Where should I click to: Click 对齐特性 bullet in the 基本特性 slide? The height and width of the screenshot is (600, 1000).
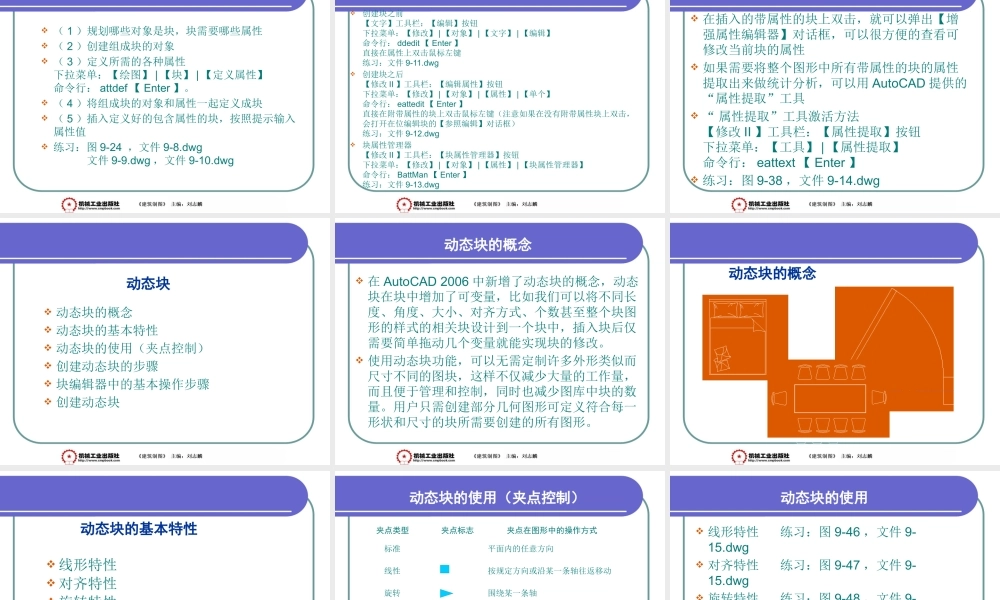(87, 583)
